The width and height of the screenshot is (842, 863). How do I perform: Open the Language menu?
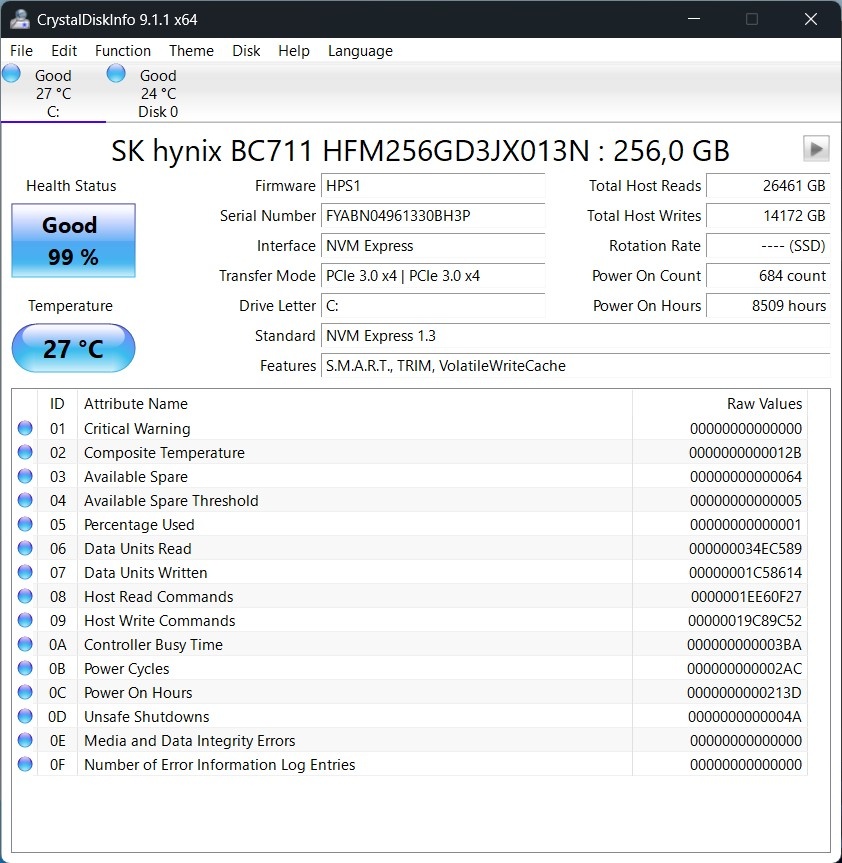(x=360, y=50)
